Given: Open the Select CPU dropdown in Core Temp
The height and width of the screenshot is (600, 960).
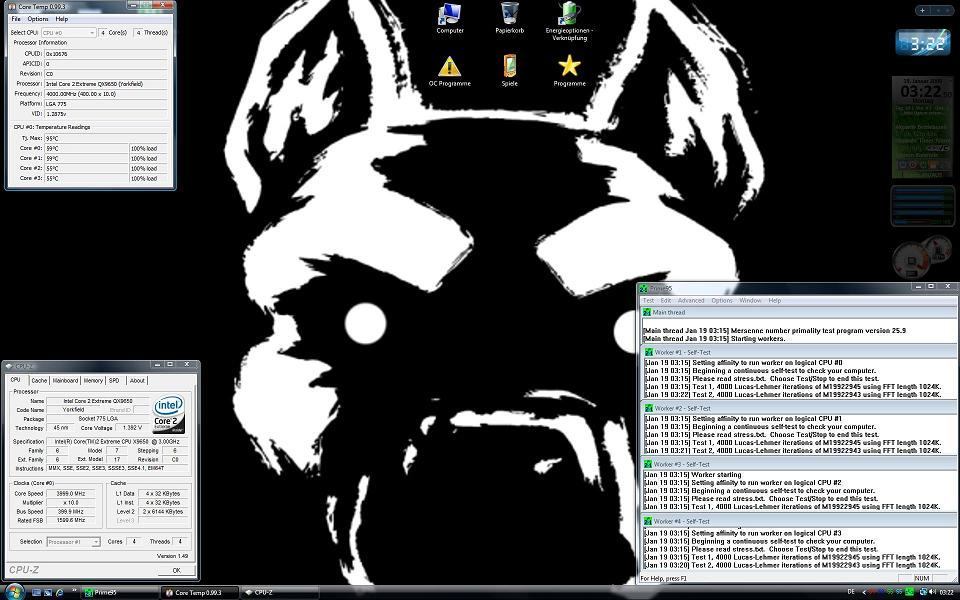Looking at the screenshot, I should click(x=68, y=32).
